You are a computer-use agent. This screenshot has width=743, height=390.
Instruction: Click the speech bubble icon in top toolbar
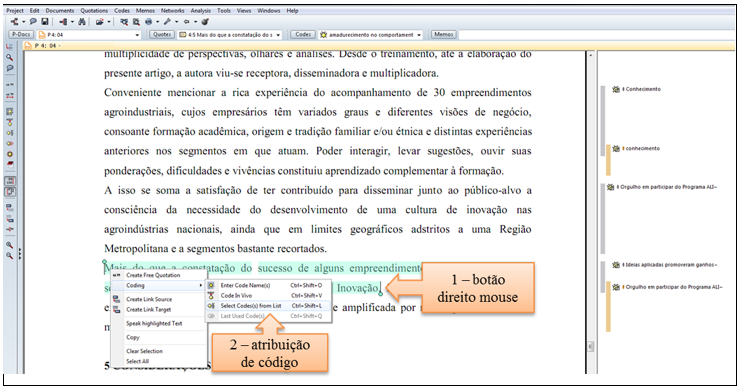click(33, 22)
